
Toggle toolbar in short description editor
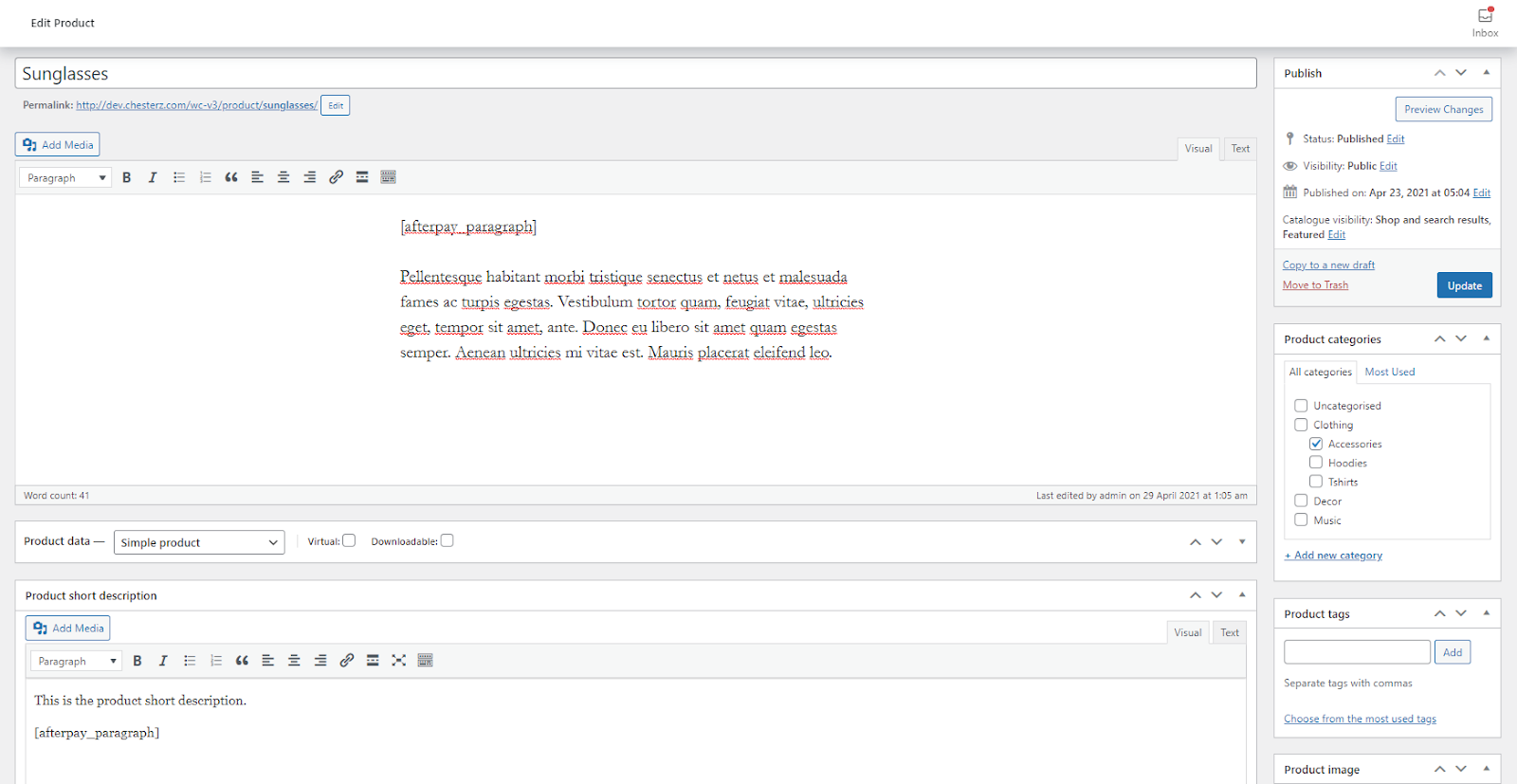pyautogui.click(x=425, y=661)
